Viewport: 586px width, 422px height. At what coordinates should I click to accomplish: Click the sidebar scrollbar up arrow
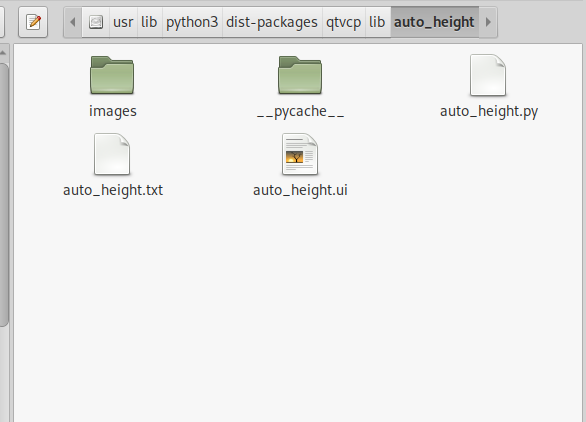pos(3,53)
